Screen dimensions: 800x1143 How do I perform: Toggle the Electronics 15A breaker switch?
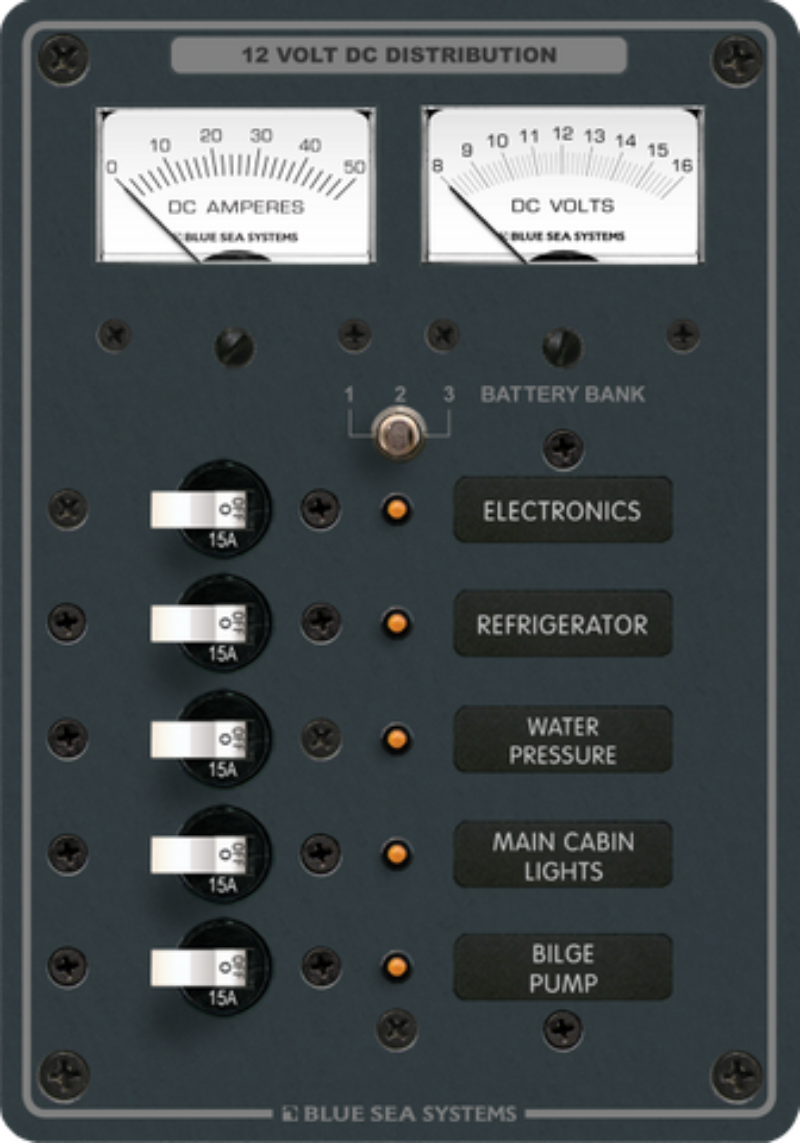[198, 509]
